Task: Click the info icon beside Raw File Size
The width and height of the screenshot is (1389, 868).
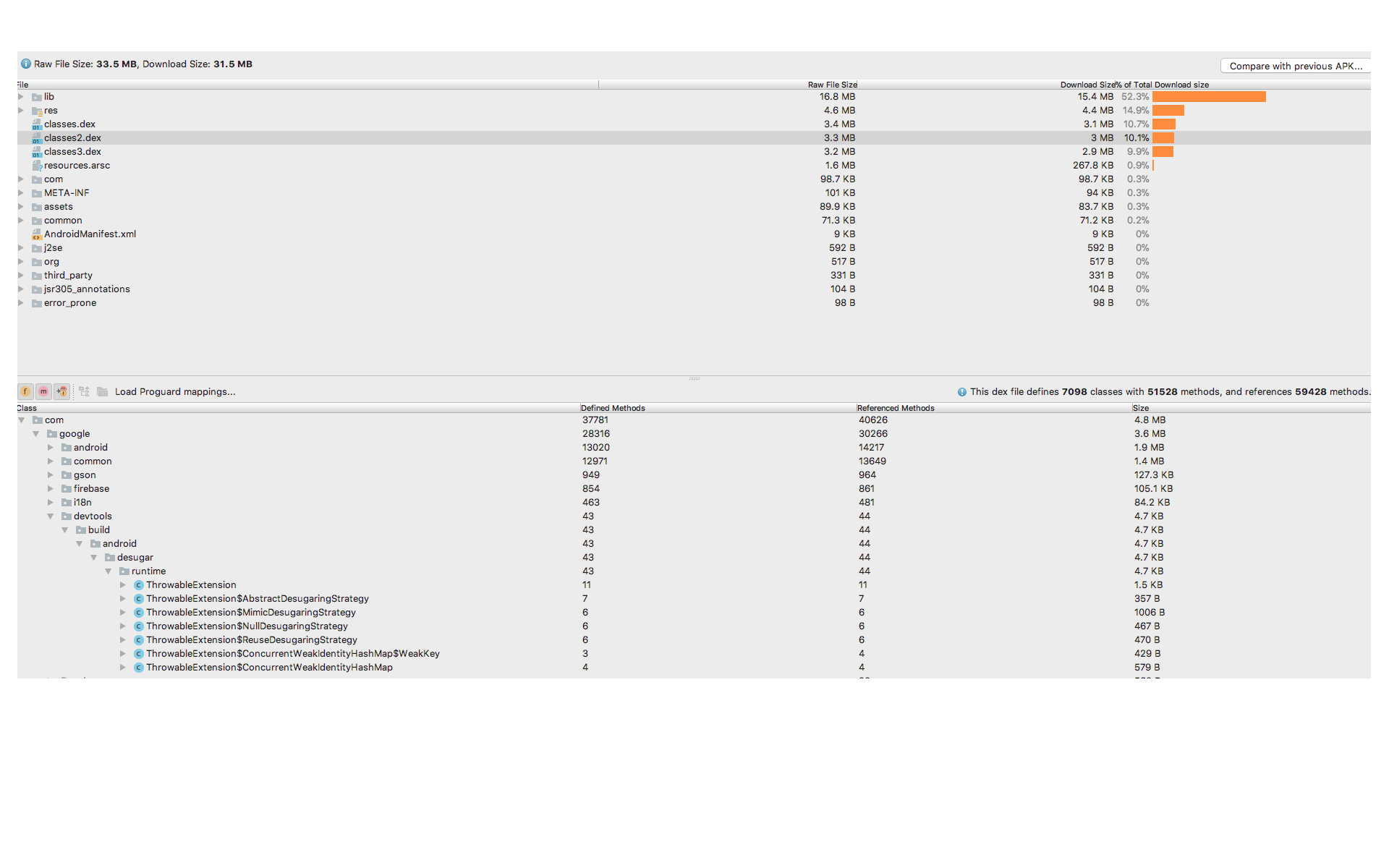Action: pyautogui.click(x=26, y=64)
